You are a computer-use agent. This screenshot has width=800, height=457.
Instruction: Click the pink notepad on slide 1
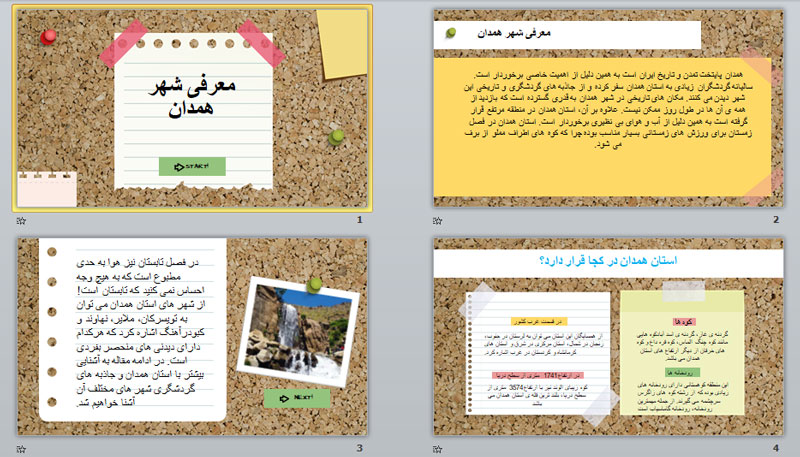point(46,189)
